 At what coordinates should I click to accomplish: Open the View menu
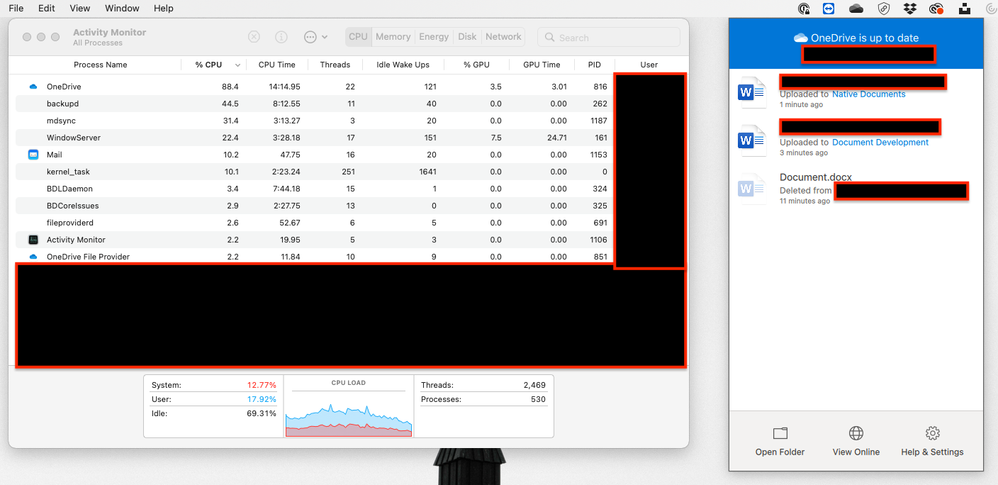(80, 8)
